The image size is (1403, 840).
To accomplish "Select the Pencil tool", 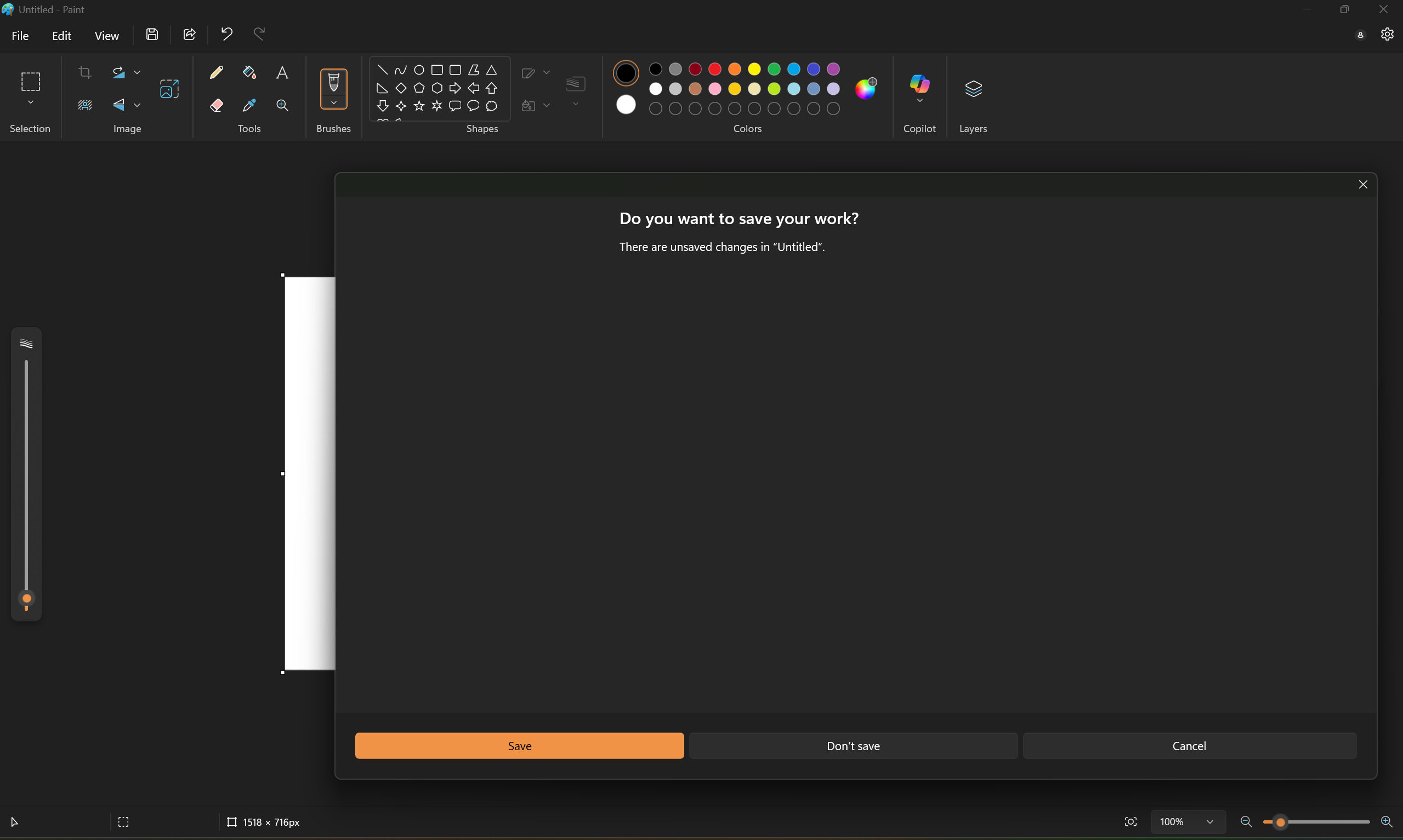I will 216,72.
